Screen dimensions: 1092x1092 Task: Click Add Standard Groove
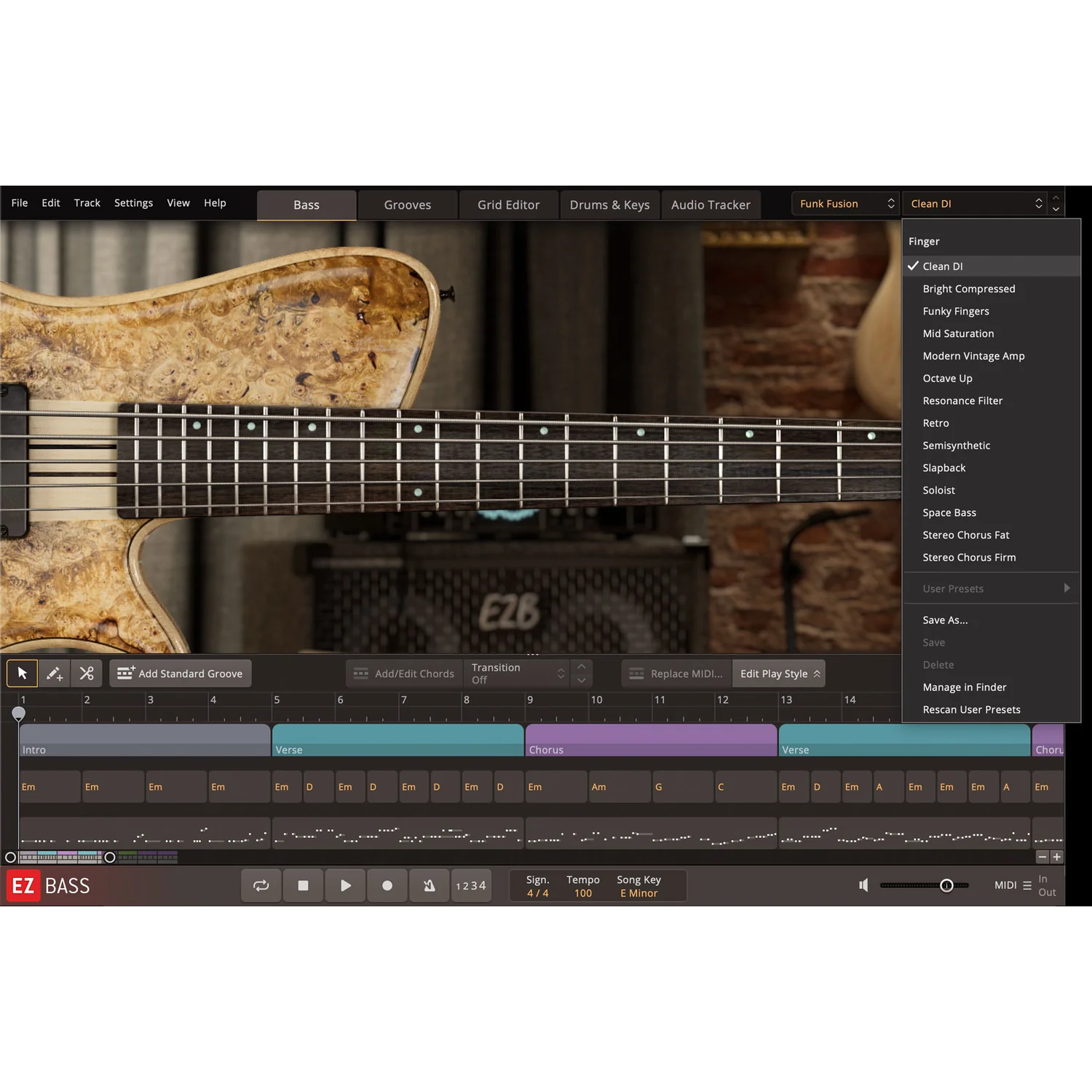[x=181, y=673]
